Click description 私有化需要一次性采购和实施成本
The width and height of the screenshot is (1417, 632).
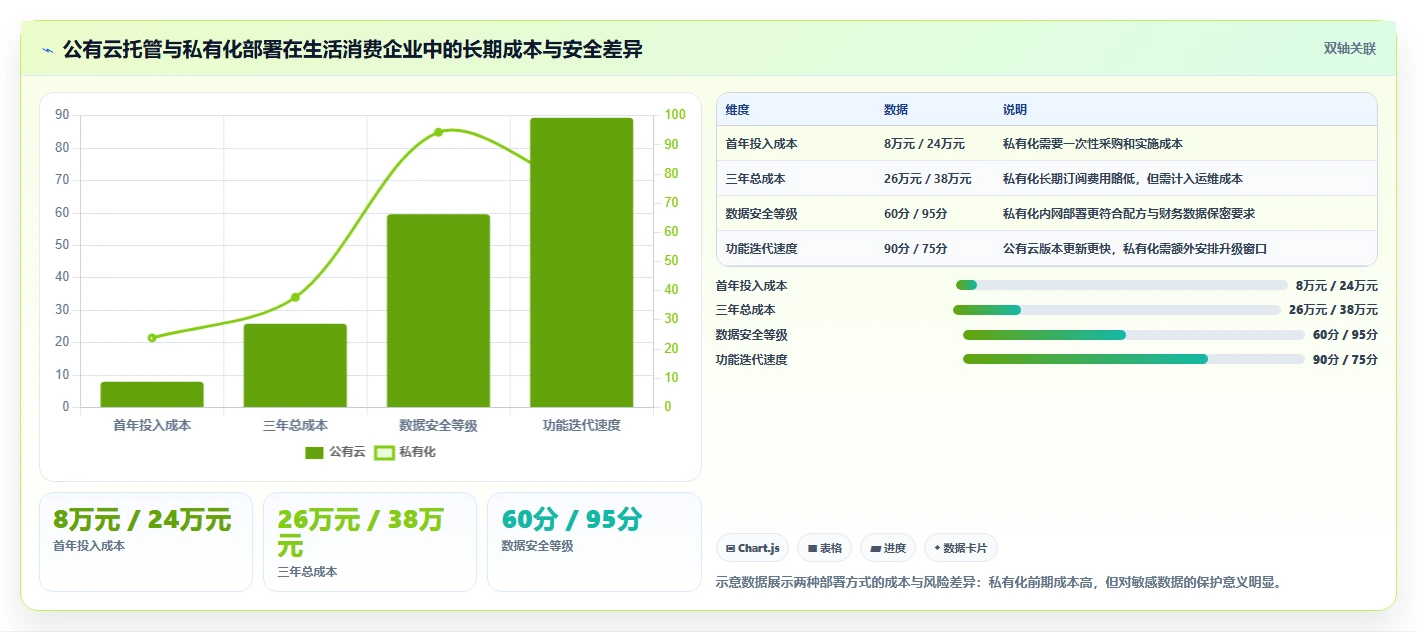(x=1093, y=144)
